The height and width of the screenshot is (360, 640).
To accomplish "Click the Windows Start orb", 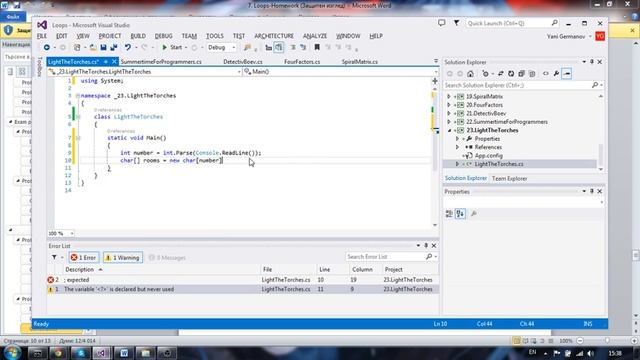I will click(x=11, y=352).
